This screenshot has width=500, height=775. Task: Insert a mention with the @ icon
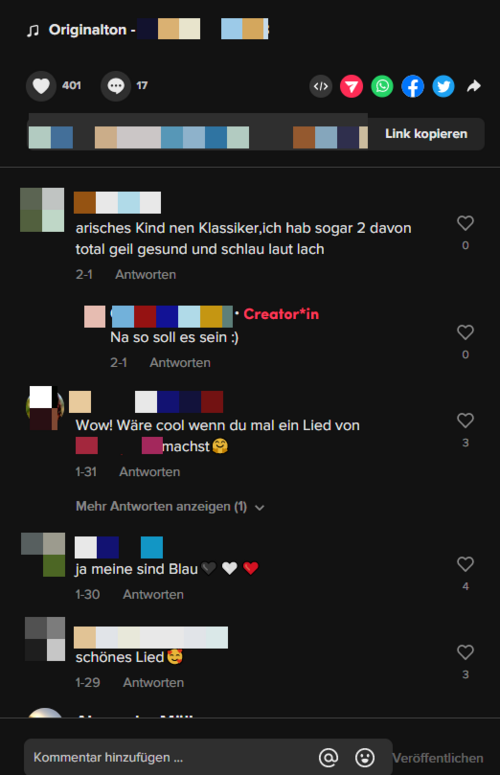[329, 757]
